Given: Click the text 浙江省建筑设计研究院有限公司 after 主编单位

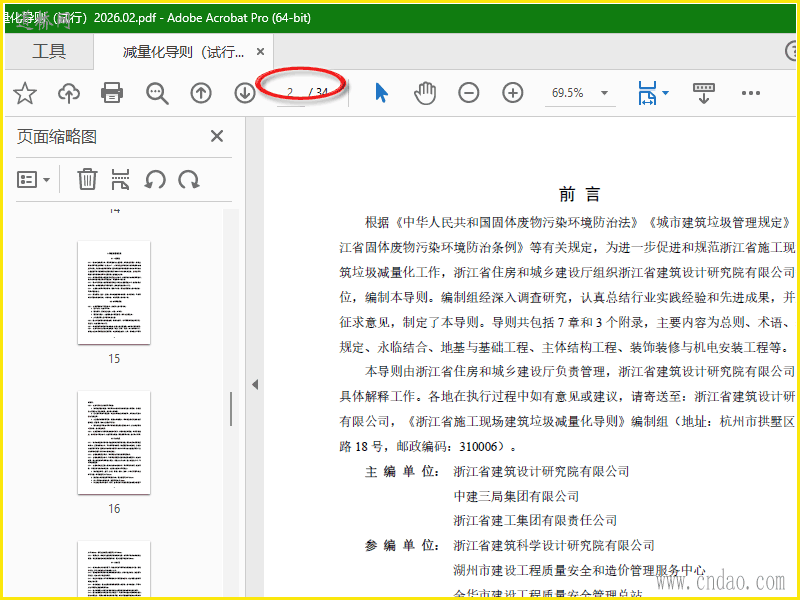Looking at the screenshot, I should click(x=541, y=471).
